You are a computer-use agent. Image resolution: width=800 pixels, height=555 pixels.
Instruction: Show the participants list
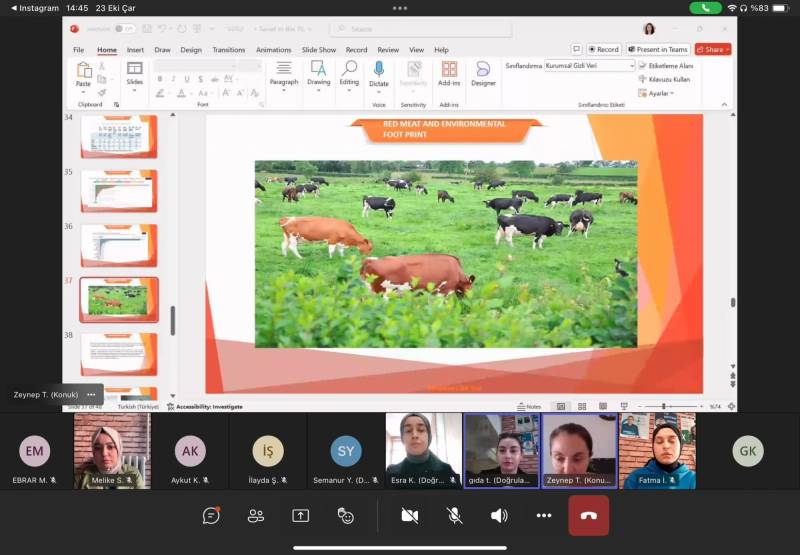tap(256, 516)
